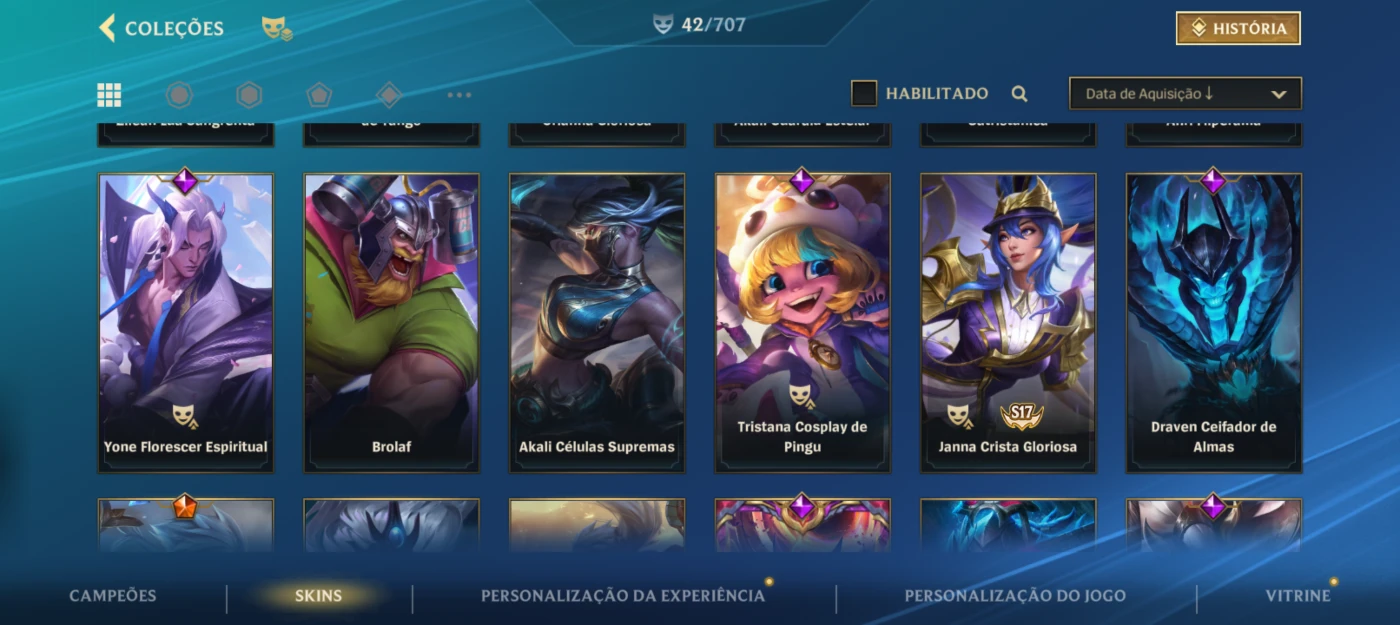Select the Yone Florescer Espiritual skin card
Image resolution: width=1400 pixels, height=625 pixels.
[x=186, y=323]
